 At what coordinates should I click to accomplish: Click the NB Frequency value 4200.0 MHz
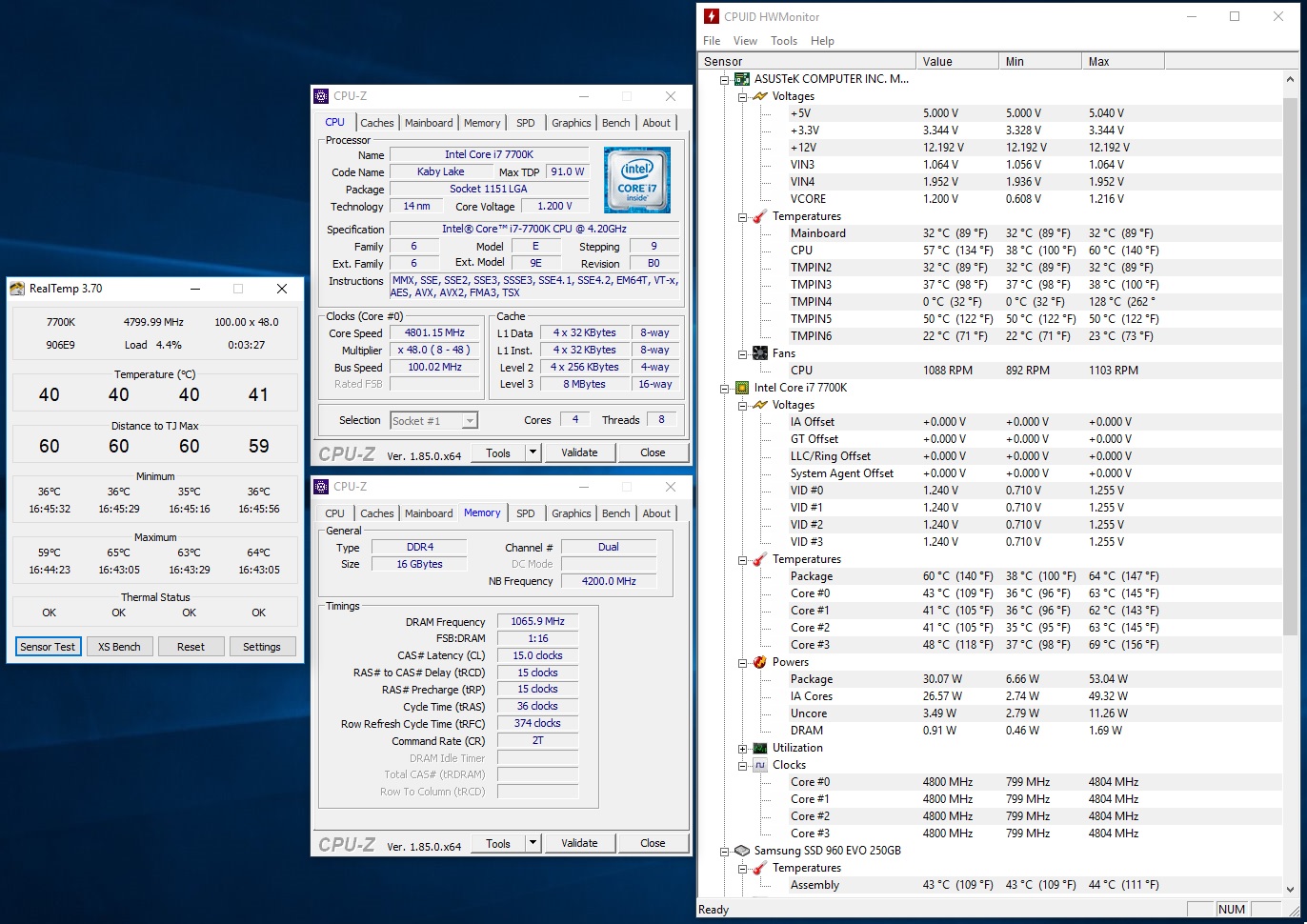click(x=609, y=581)
